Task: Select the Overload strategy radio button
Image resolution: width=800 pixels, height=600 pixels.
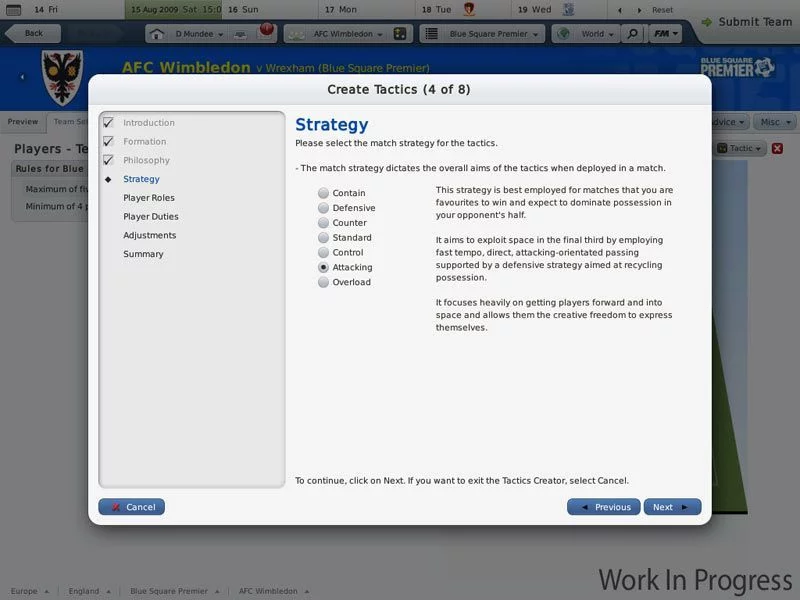Action: pyautogui.click(x=323, y=282)
